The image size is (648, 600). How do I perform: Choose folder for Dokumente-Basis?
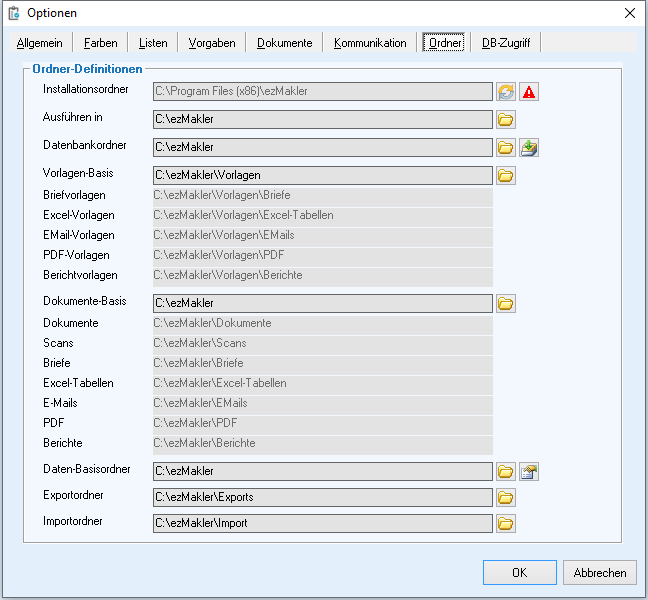pos(506,303)
